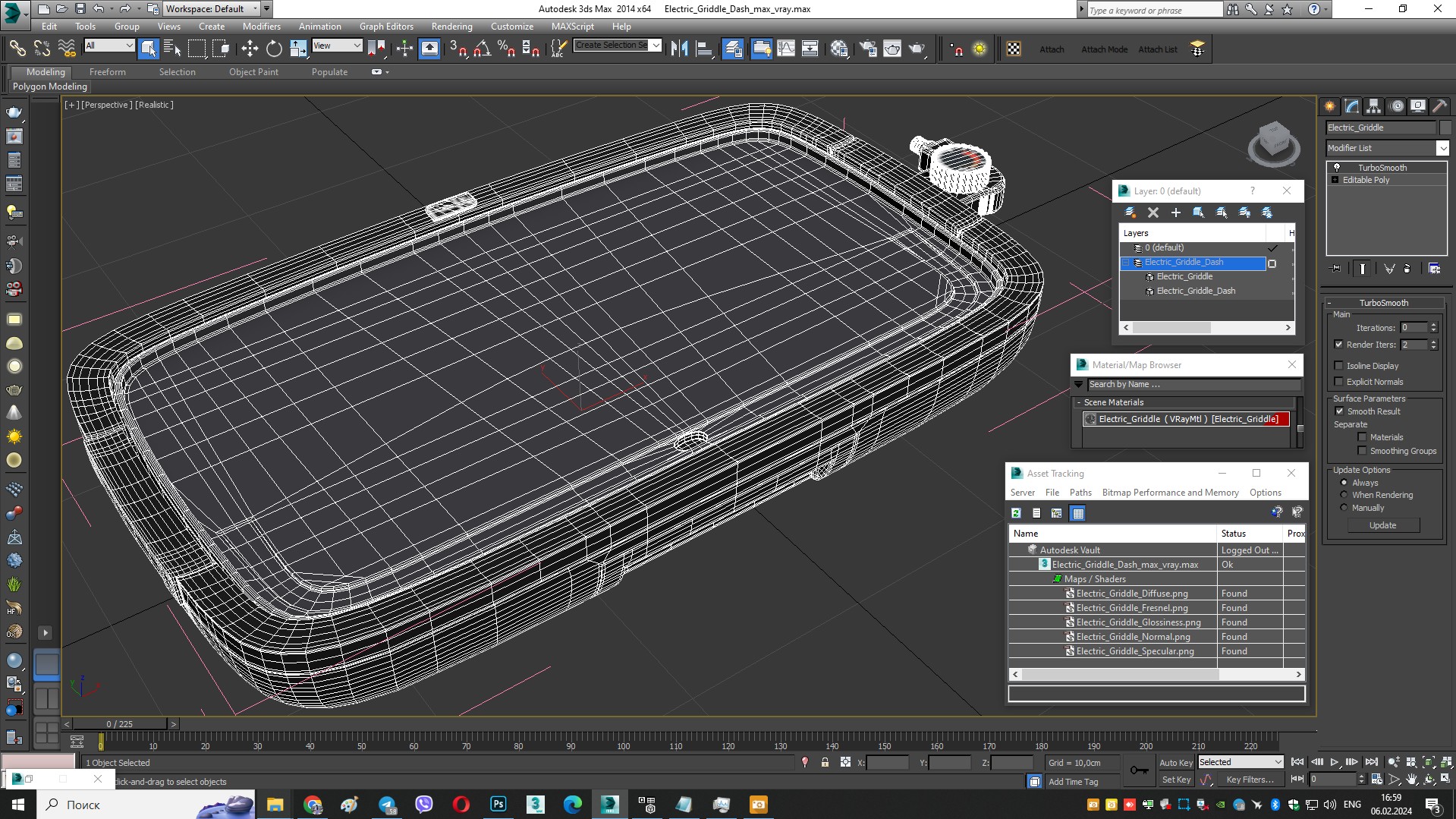Click Create New Layer plus icon
This screenshot has width=1456, height=819.
(x=1176, y=213)
